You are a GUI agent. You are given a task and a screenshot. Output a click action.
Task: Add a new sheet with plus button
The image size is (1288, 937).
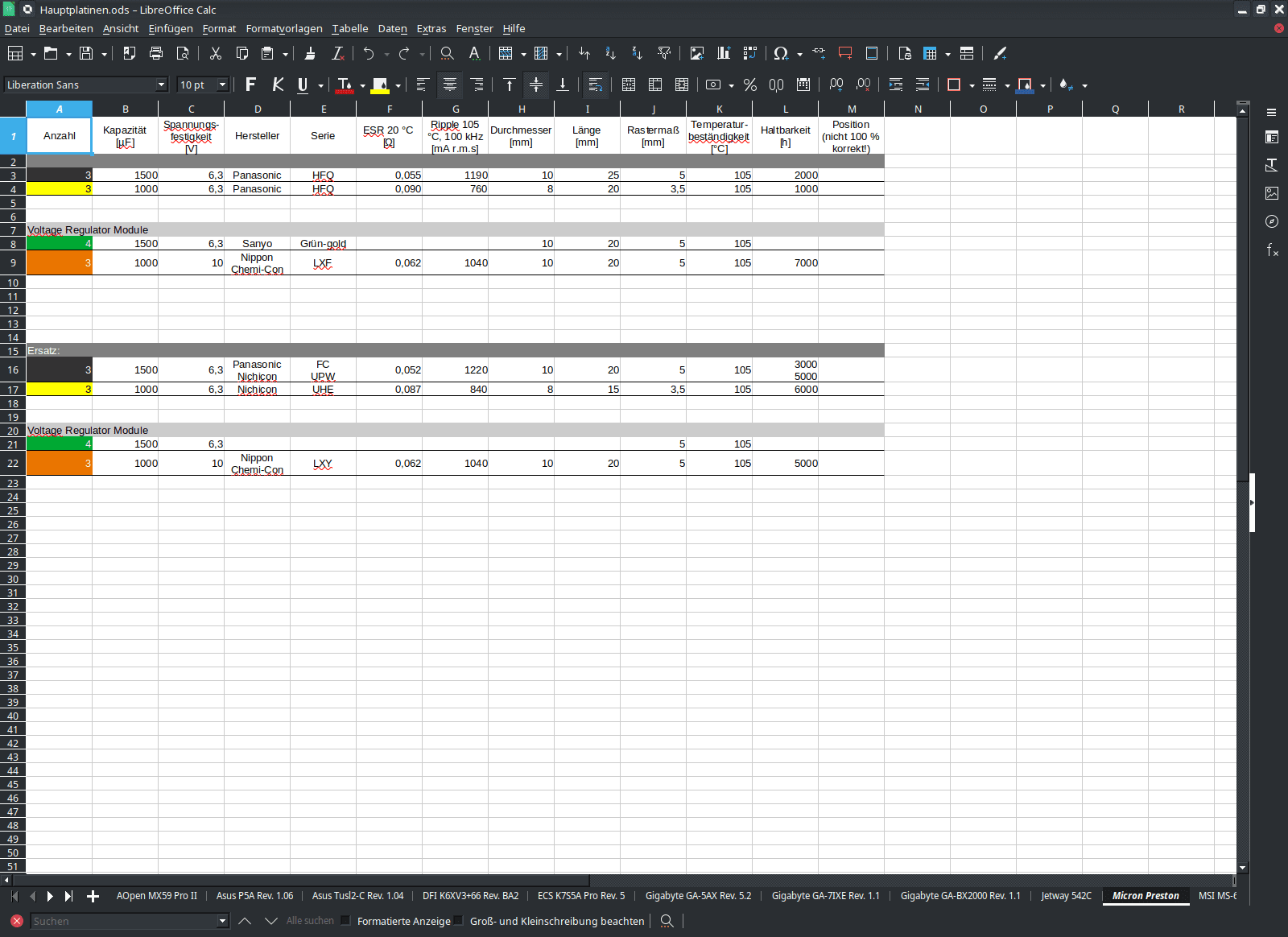93,896
